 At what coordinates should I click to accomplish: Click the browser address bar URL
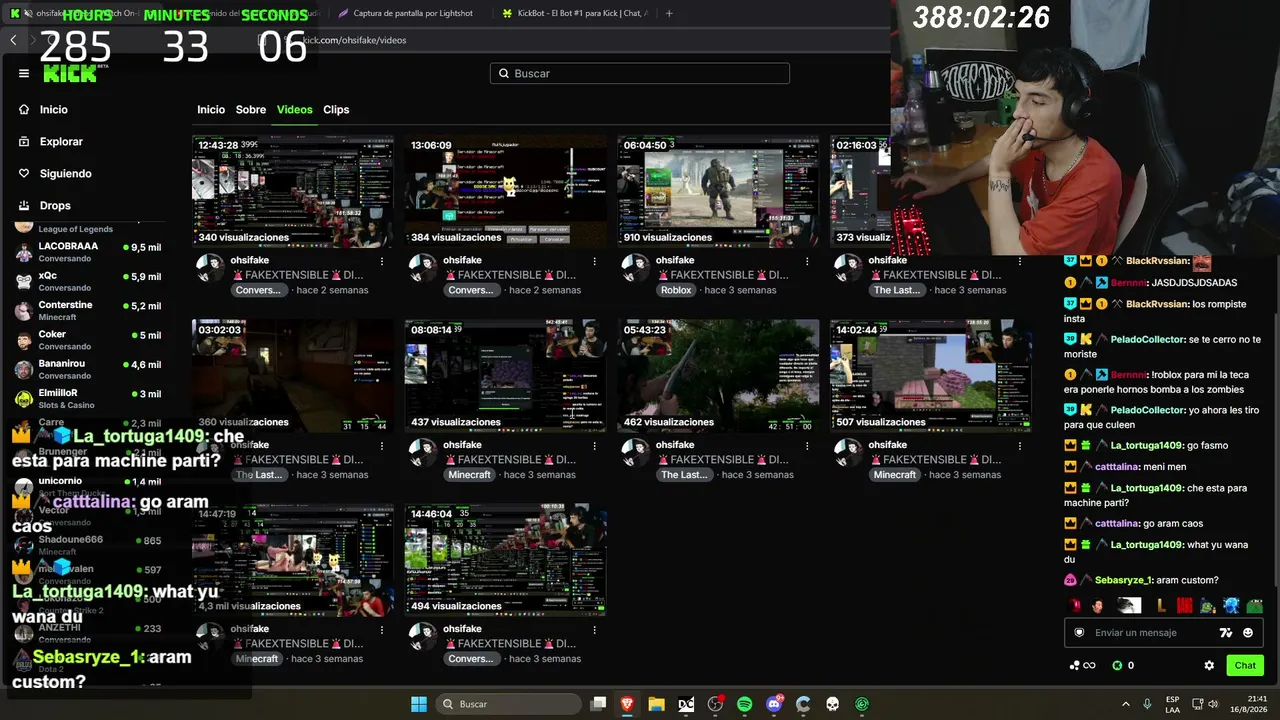[355, 40]
